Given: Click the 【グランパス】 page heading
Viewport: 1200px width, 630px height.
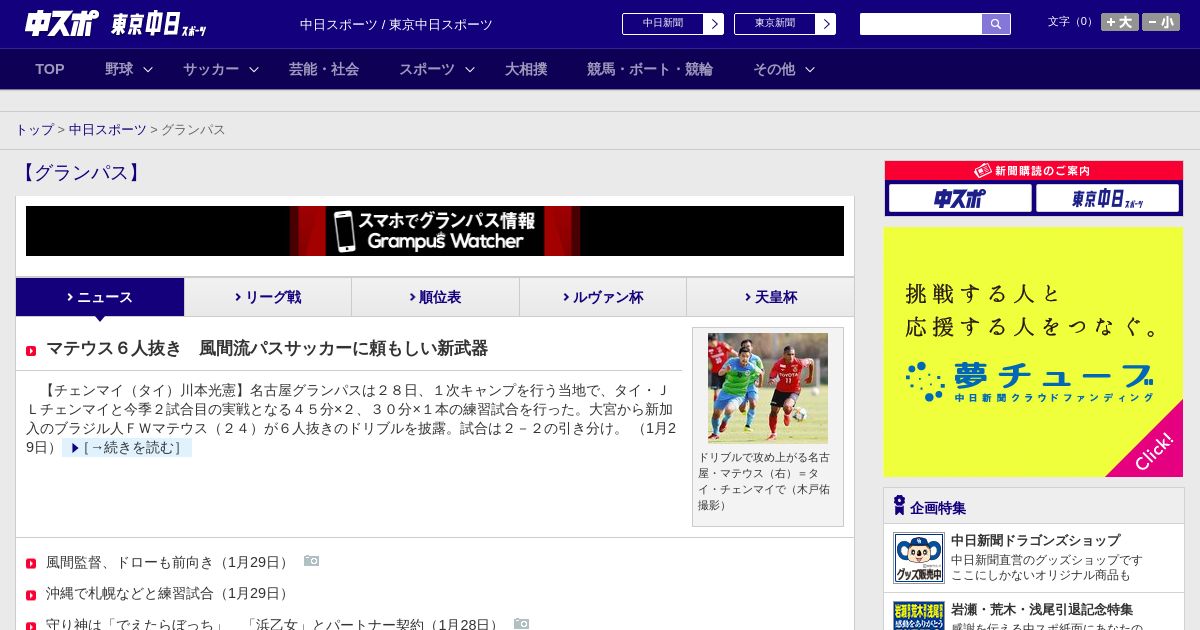Looking at the screenshot, I should [82, 173].
